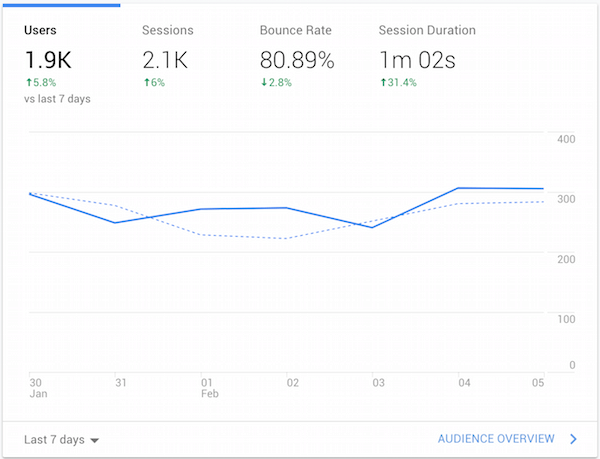The image size is (600, 459).
Task: Open the AUDIENCE OVERVIEW report link
Action: pyautogui.click(x=496, y=439)
